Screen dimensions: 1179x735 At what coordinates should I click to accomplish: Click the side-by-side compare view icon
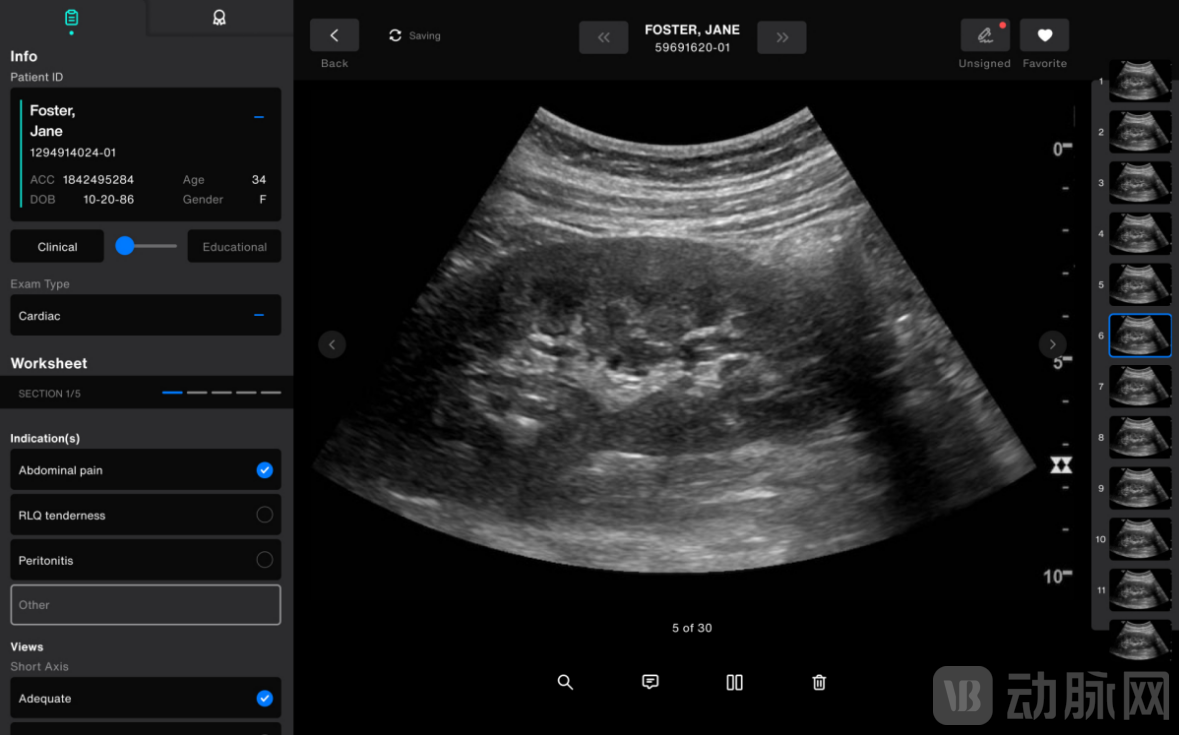coord(734,682)
